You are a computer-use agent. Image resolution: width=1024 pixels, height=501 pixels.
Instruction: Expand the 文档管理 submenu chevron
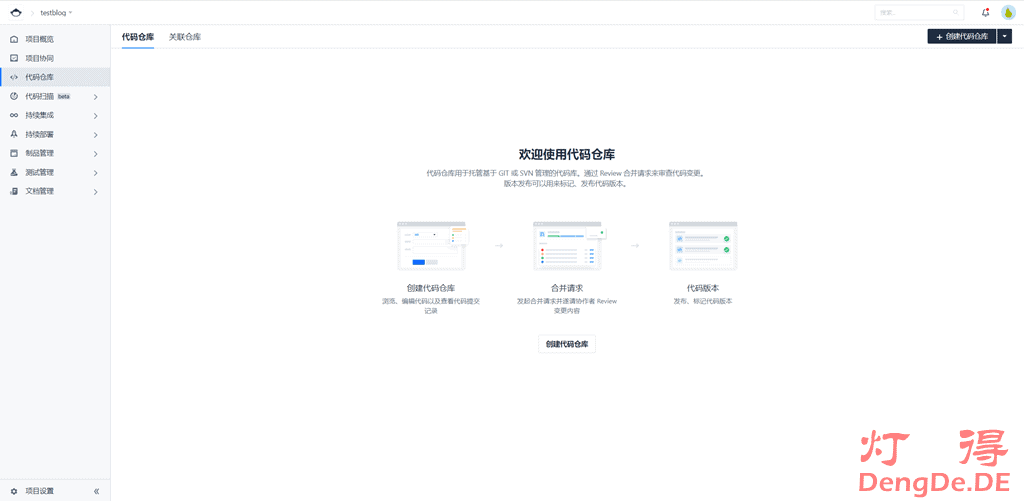click(96, 191)
